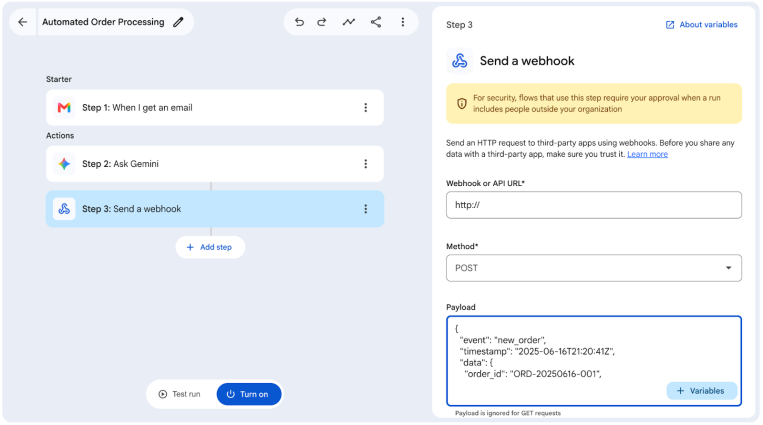Open the About variables link
The width and height of the screenshot is (763, 425).
pos(701,25)
